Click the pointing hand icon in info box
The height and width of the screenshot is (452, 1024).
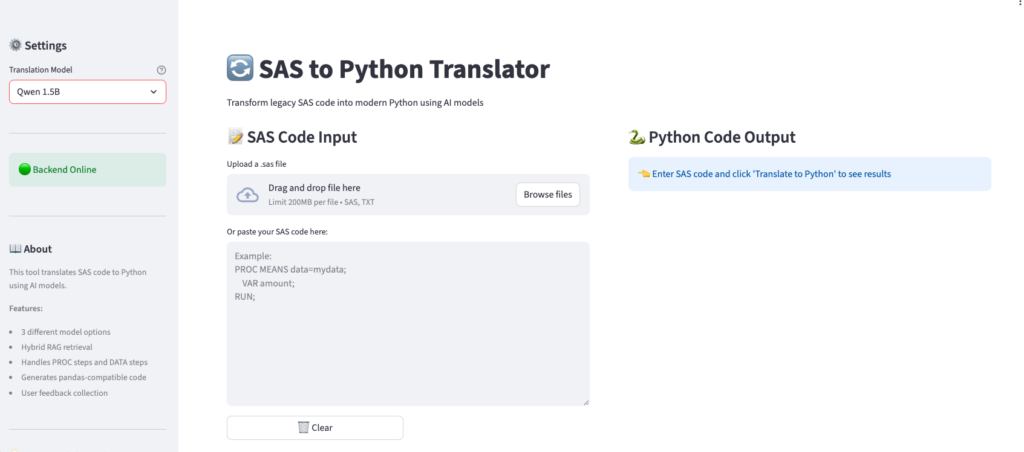tap(644, 174)
